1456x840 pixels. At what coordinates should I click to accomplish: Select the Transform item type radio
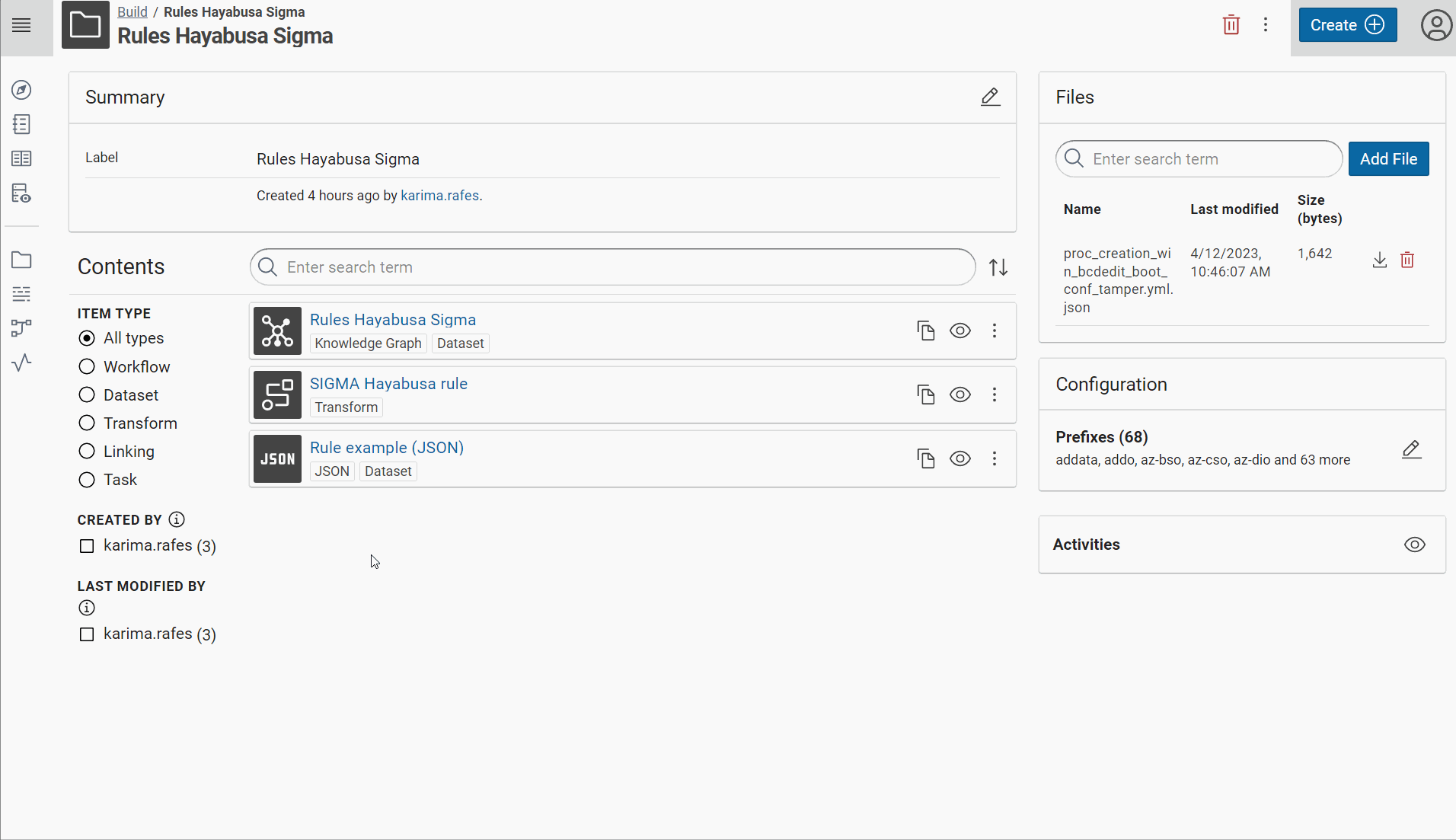pos(87,423)
